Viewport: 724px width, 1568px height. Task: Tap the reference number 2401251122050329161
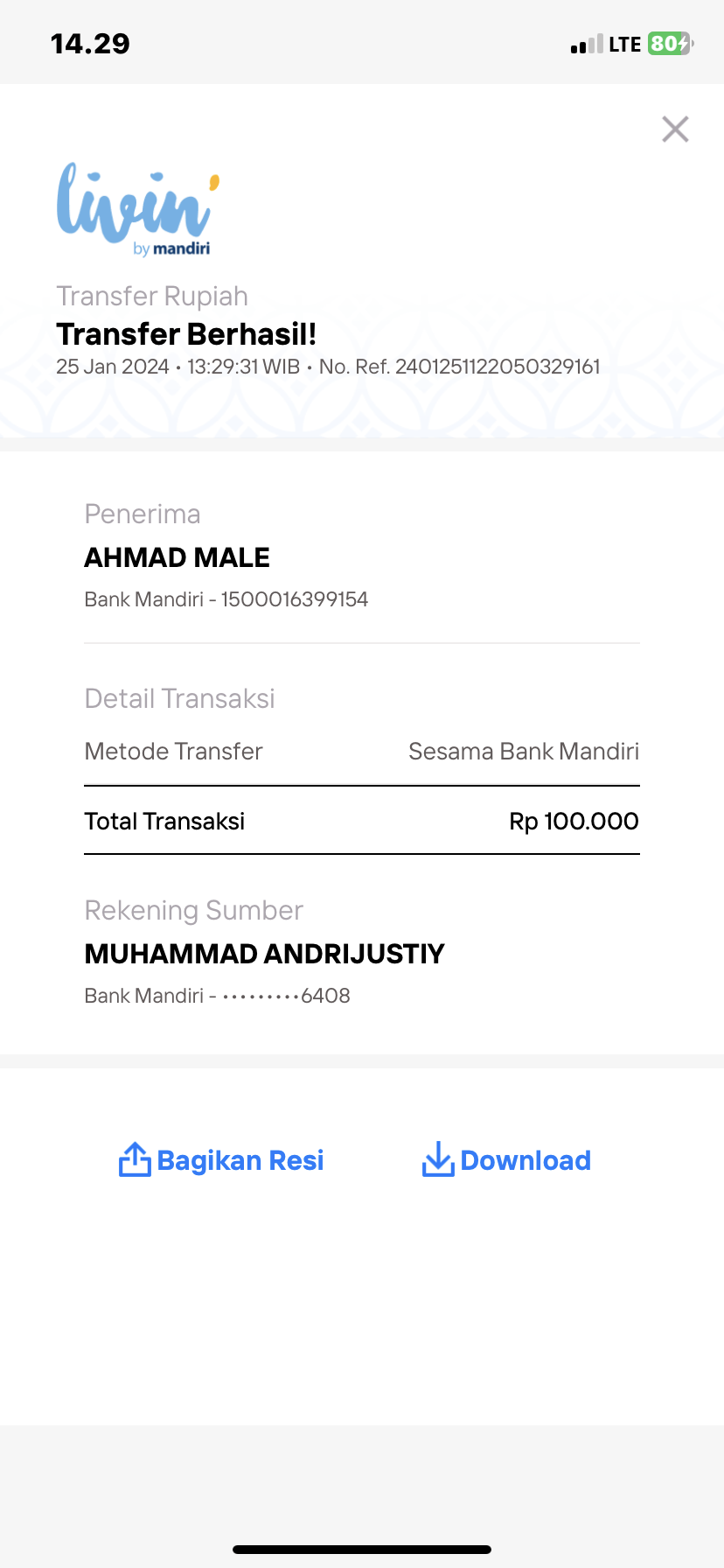point(498,367)
